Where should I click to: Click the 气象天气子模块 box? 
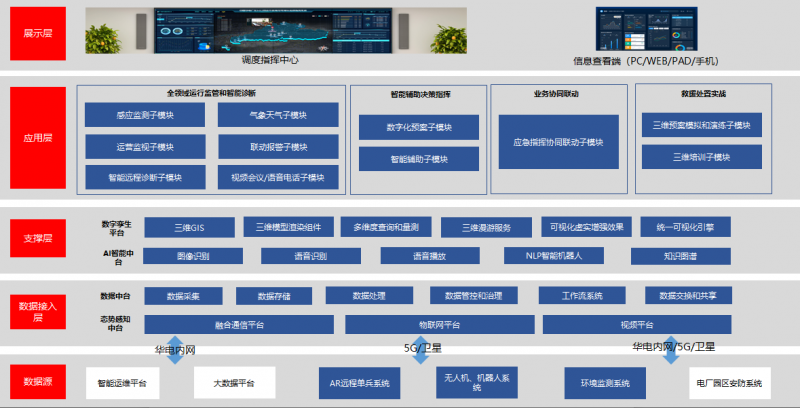point(278,115)
